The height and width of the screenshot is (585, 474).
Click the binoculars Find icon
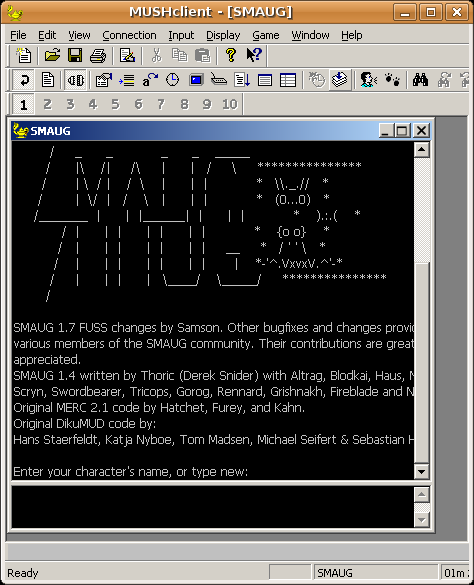click(x=420, y=79)
